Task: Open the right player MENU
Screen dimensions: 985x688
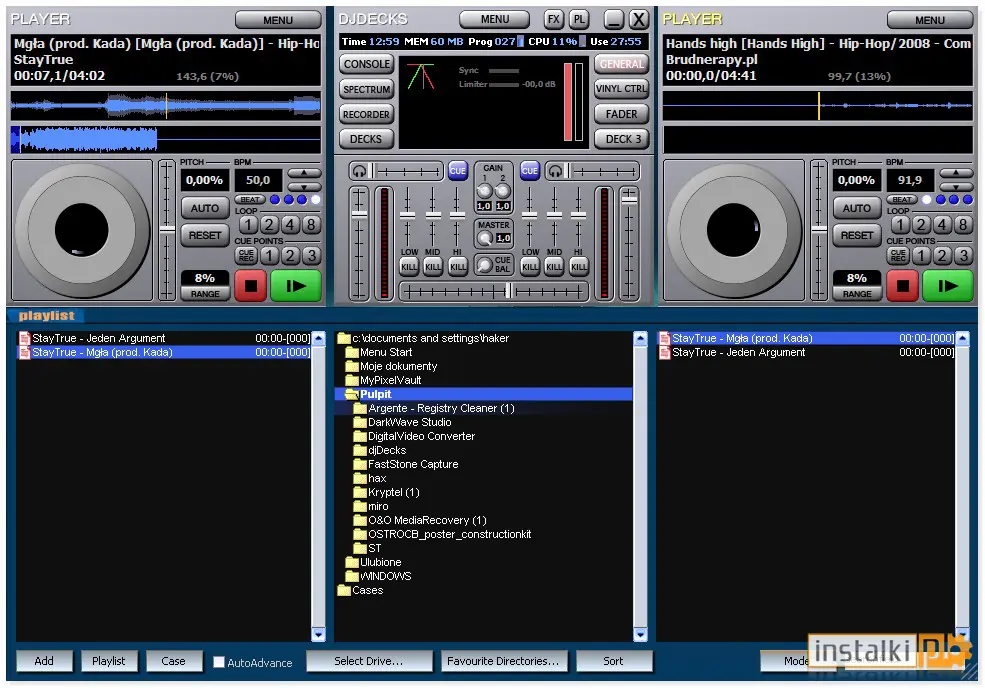Action: (930, 20)
